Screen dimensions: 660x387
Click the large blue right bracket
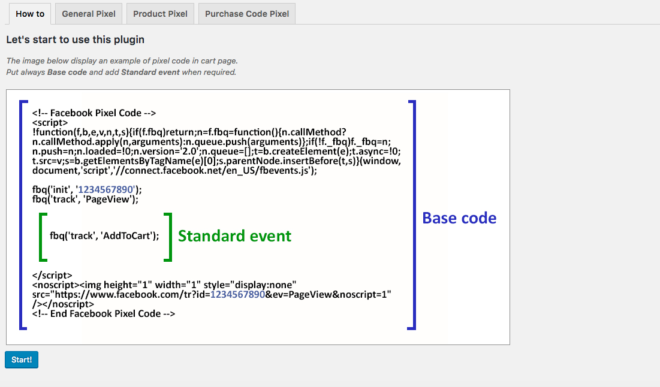point(412,215)
